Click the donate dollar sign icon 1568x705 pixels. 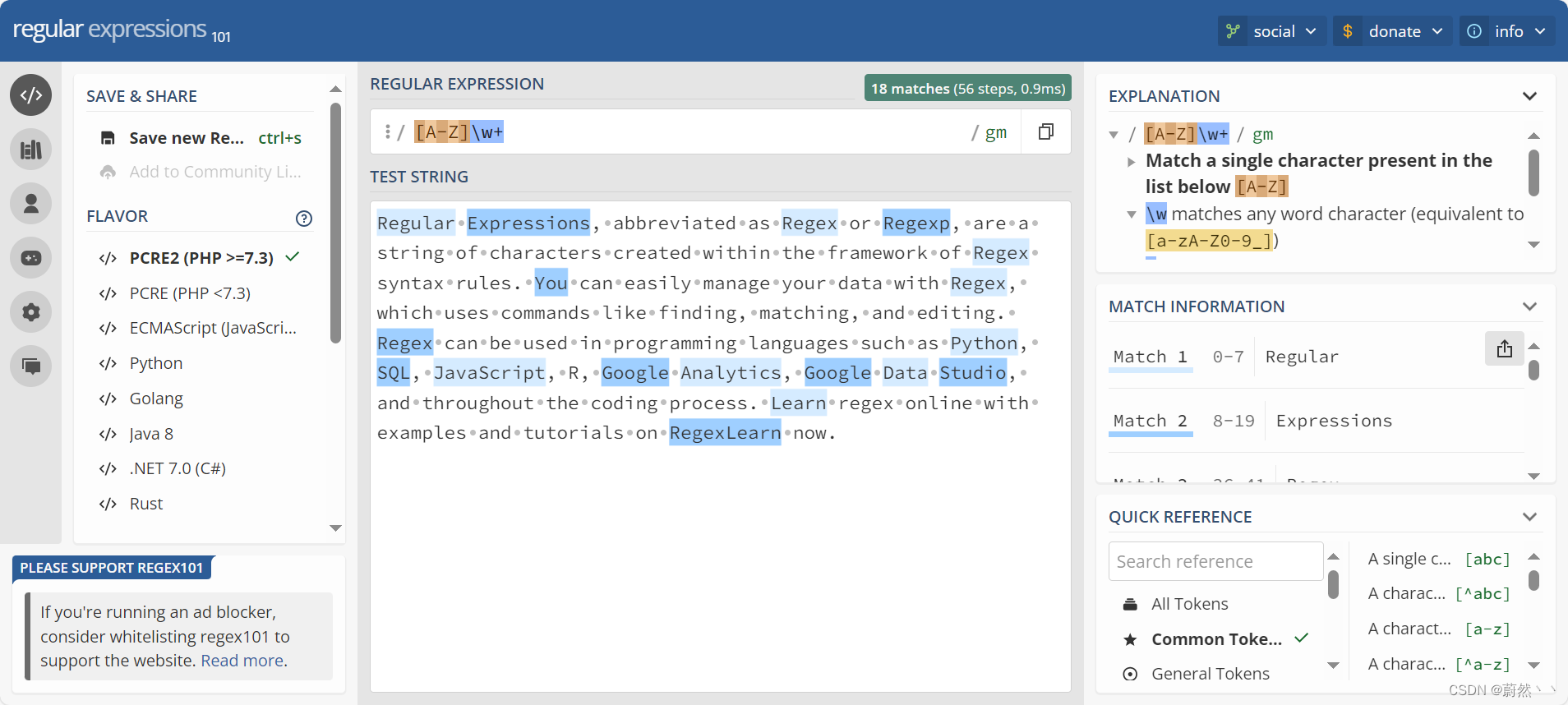[x=1348, y=31]
